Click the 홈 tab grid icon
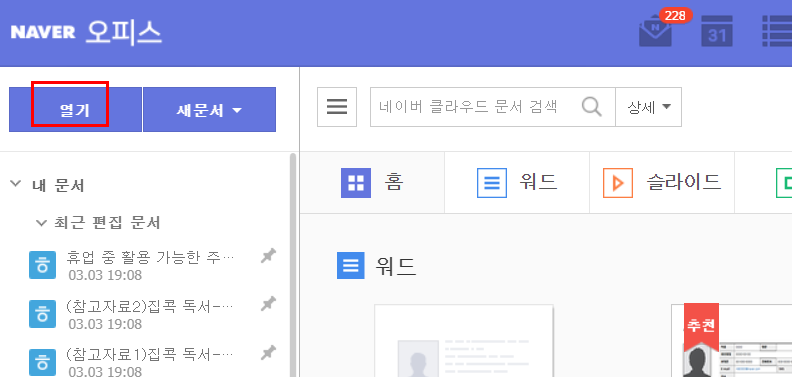Viewport: 792px width, 377px height. [356, 182]
